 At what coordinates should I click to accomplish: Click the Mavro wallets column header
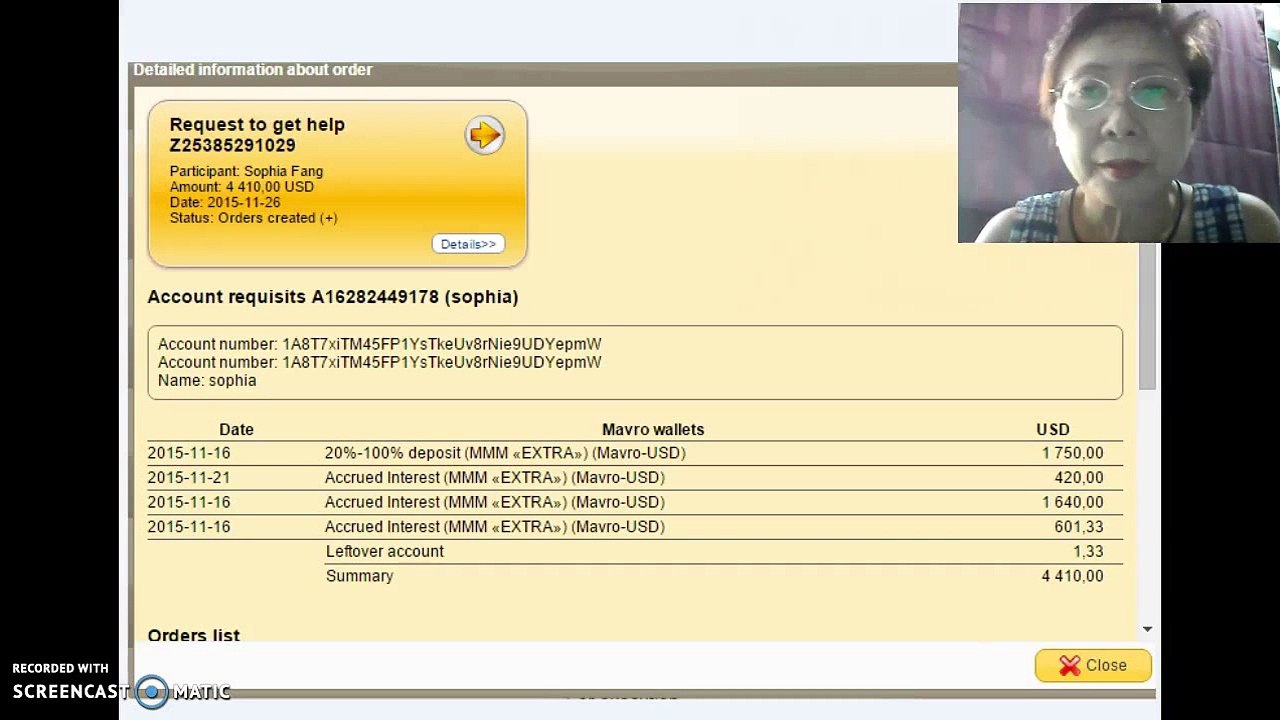[x=653, y=429]
